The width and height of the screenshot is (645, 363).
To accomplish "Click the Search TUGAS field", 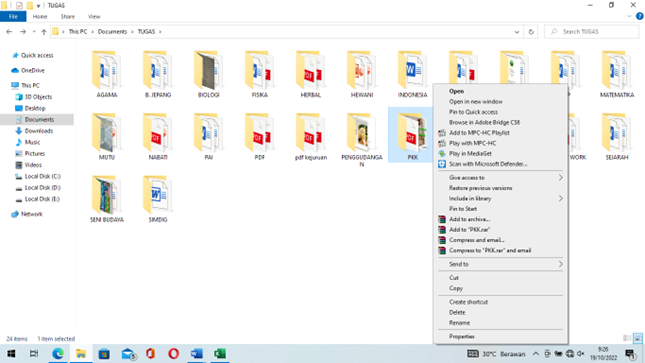I will (x=592, y=32).
